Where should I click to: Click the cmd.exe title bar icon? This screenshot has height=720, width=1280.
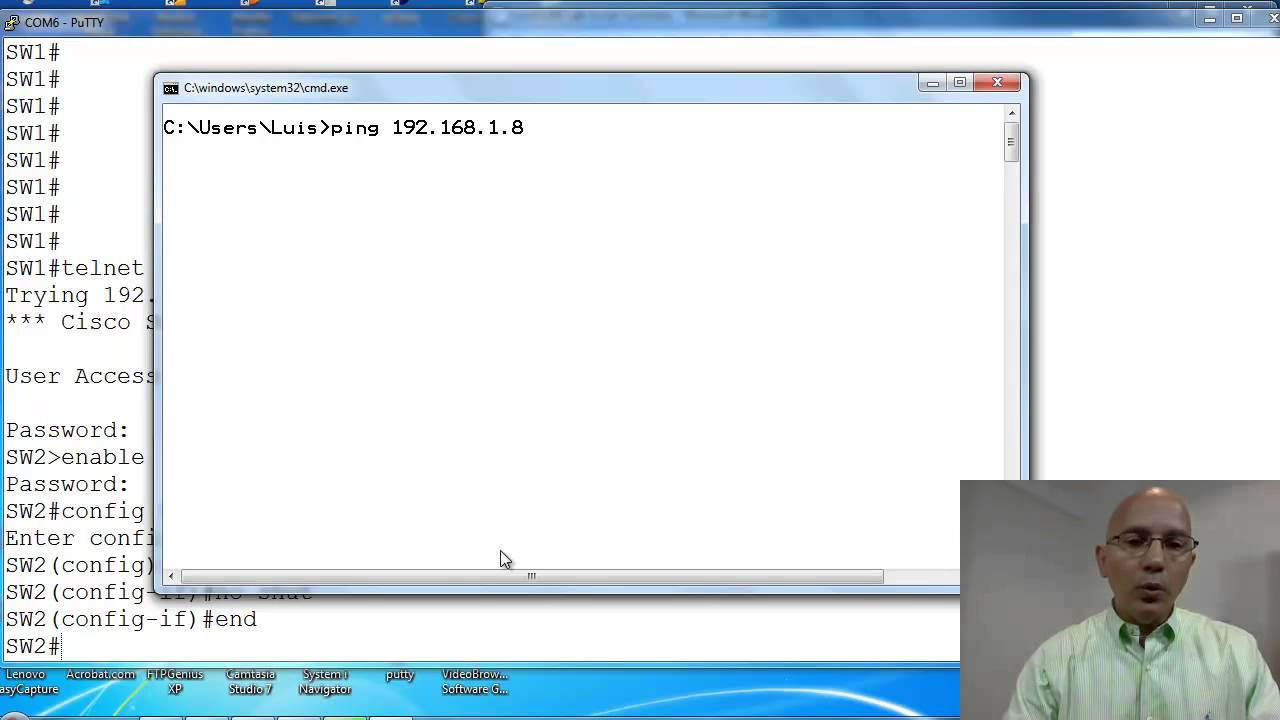tap(171, 88)
